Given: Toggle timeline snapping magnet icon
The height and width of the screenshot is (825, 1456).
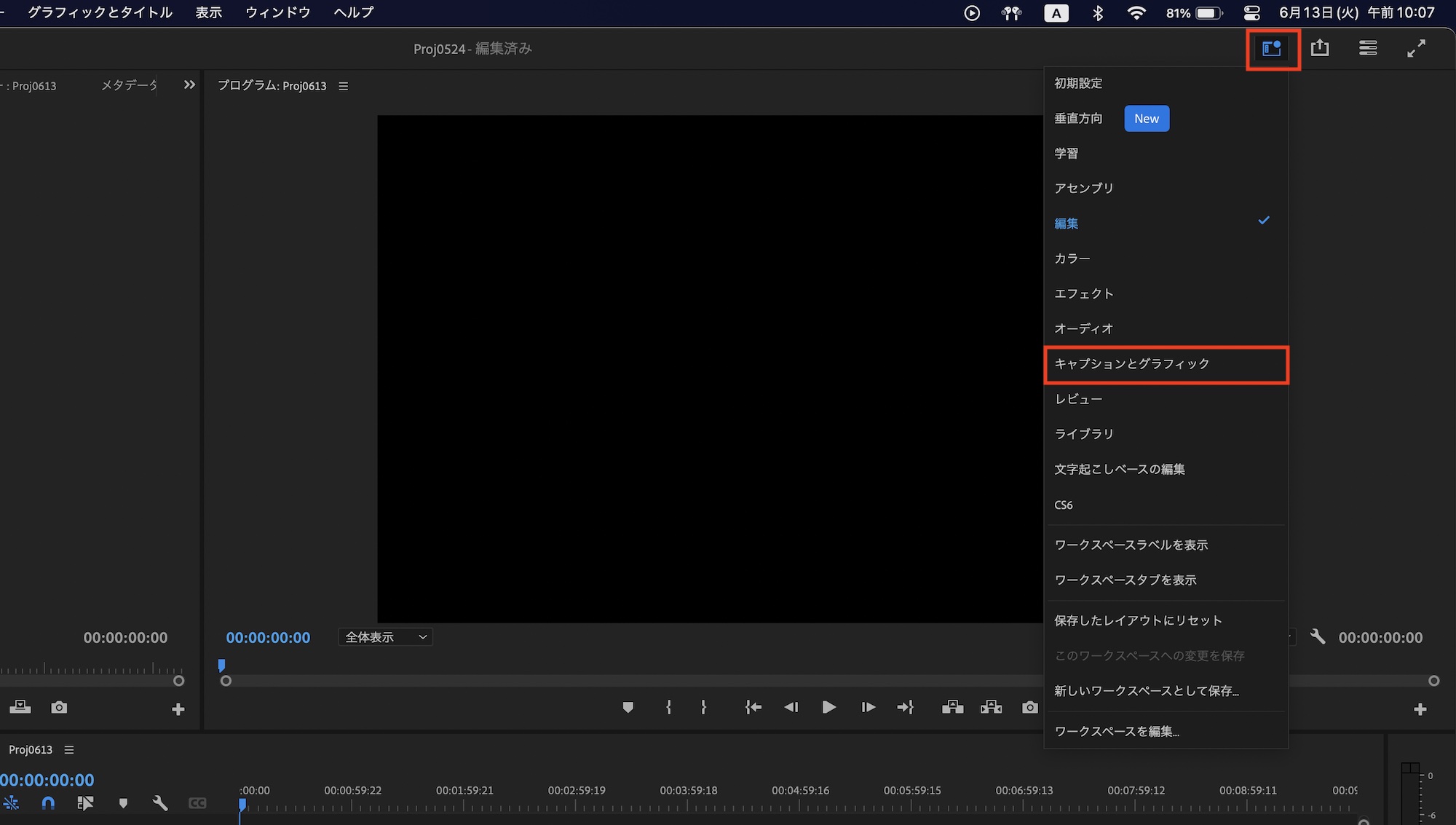Looking at the screenshot, I should [x=48, y=803].
